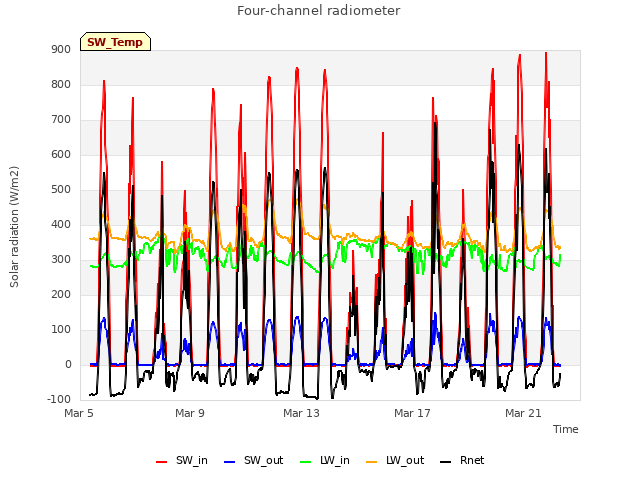Click the Mar 9 x-axis tick label
Viewport: 640px width, 480px height.
[190, 413]
